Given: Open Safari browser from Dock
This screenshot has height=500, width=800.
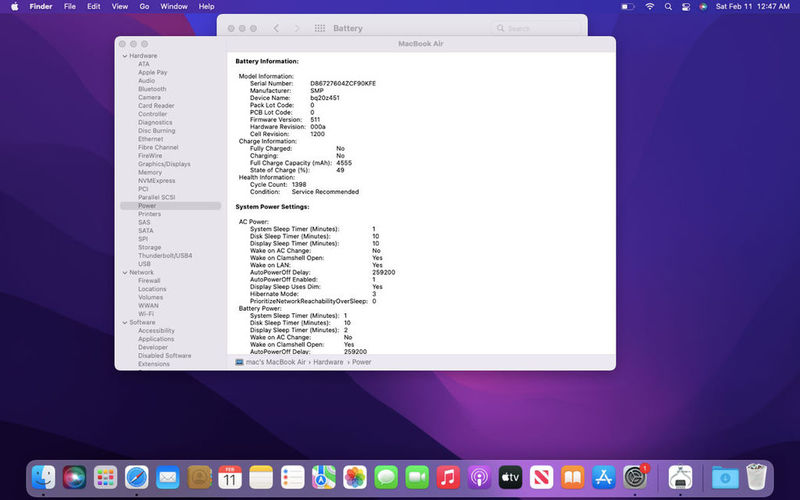Looking at the screenshot, I should [137, 478].
